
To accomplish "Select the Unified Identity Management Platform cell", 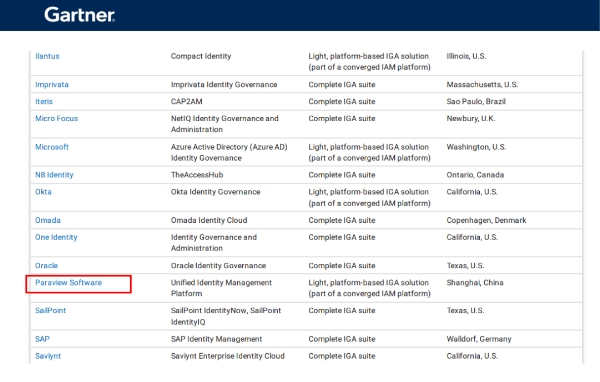I will click(221, 288).
